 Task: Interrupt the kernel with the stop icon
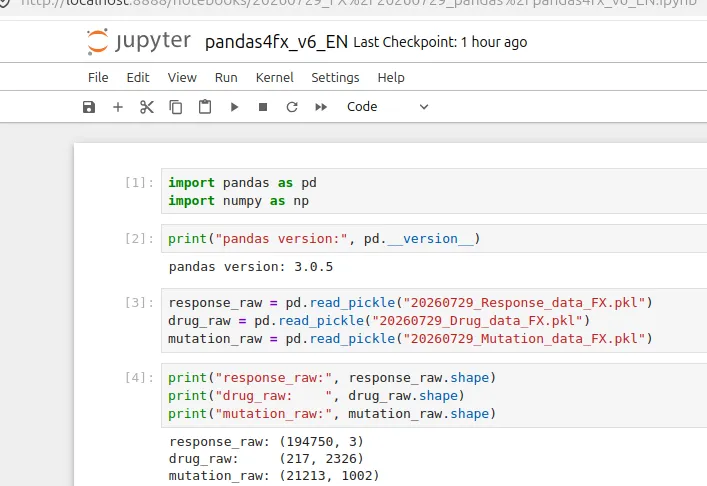tap(263, 107)
